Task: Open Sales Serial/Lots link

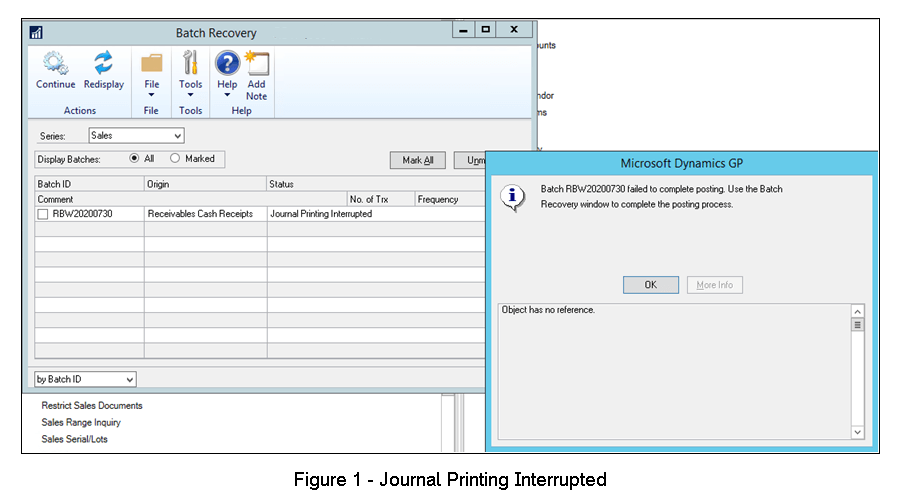Action: (75, 439)
